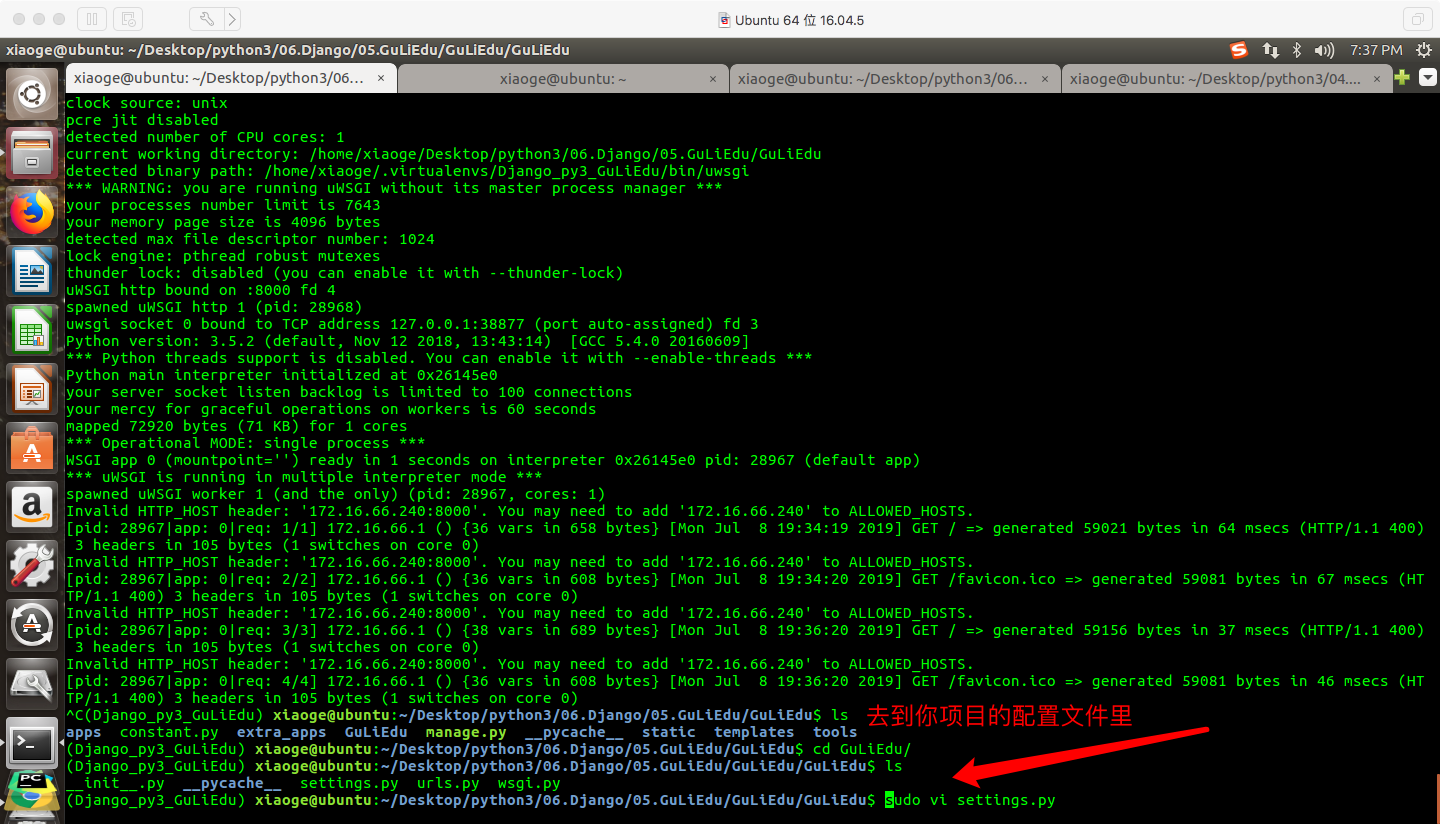The height and width of the screenshot is (824, 1440).
Task: Click the 'constant.py' file name
Action: (169, 732)
